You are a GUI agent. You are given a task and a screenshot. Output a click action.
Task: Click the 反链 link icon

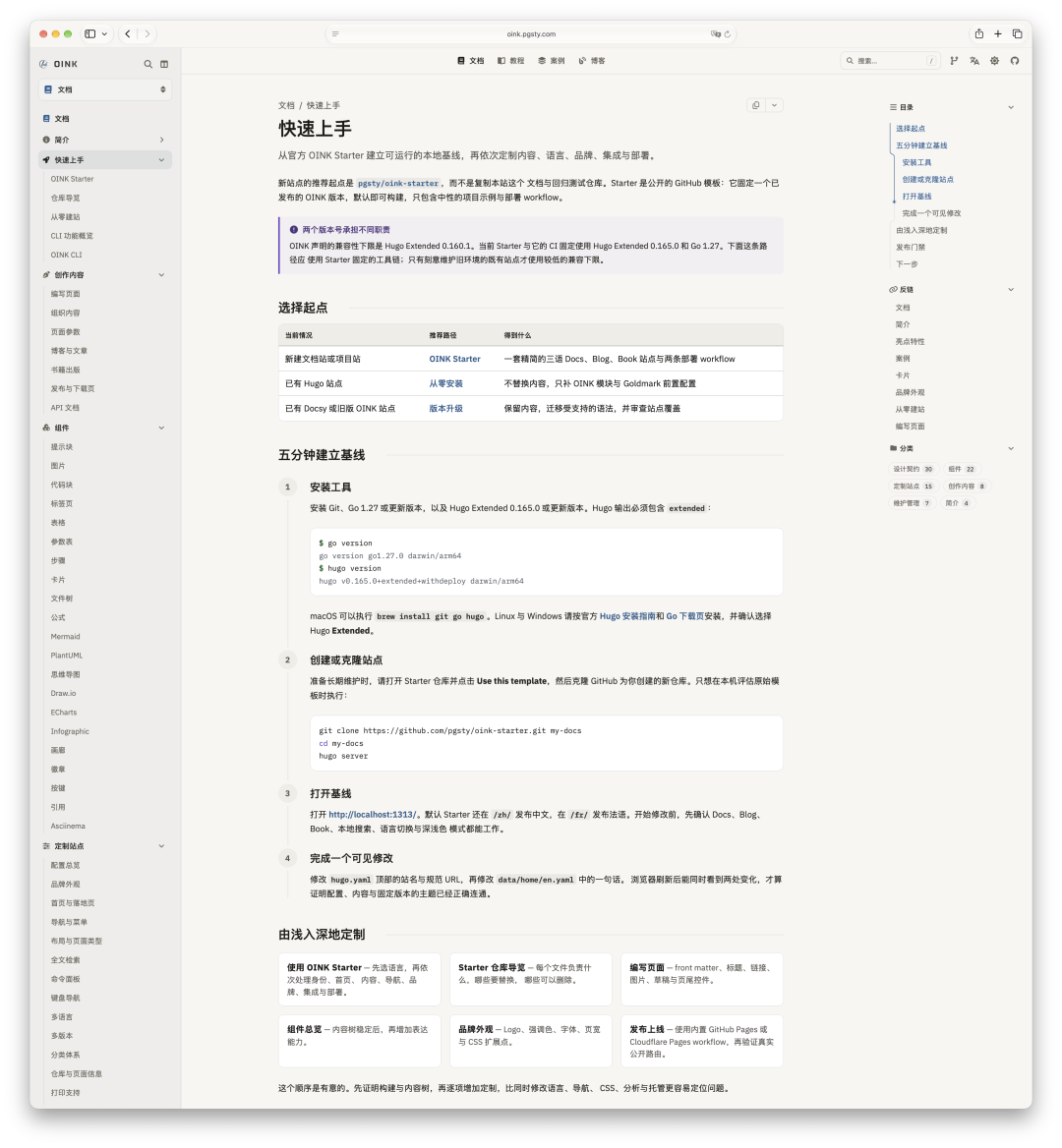click(893, 290)
